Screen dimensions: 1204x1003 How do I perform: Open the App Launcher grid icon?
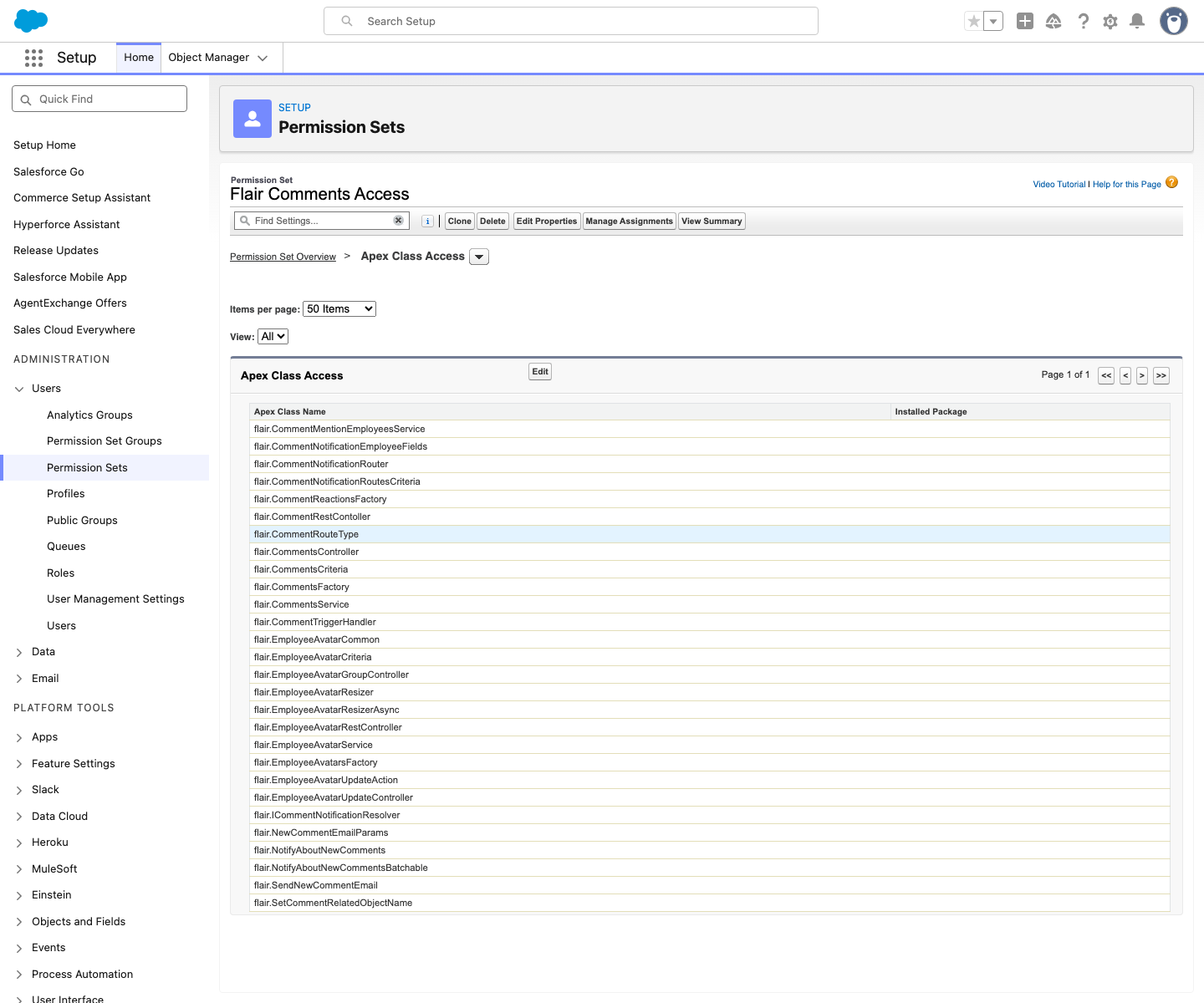tap(33, 58)
